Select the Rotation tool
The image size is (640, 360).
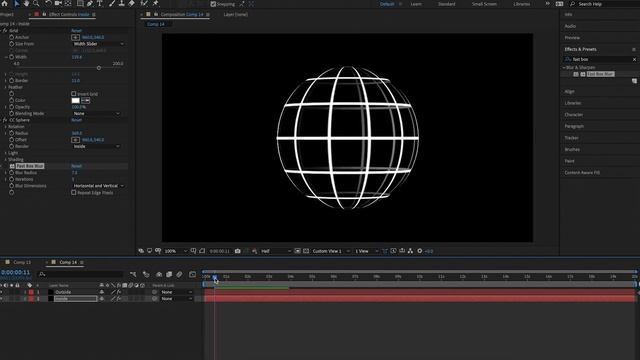pos(48,3)
